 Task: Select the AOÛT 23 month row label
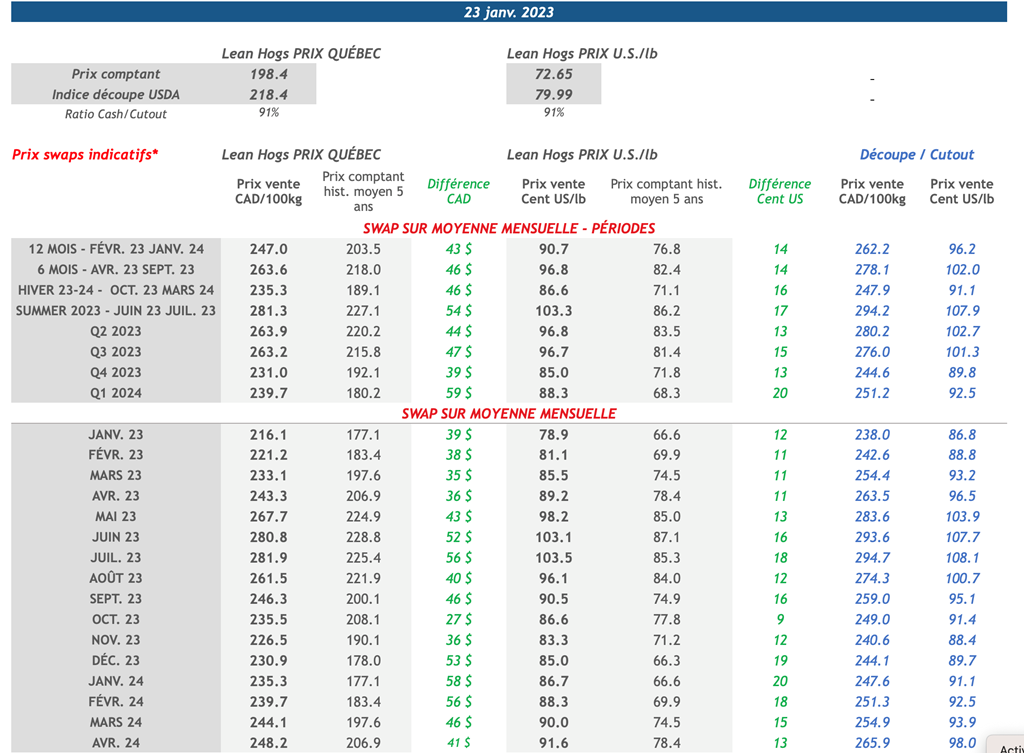click(x=116, y=578)
